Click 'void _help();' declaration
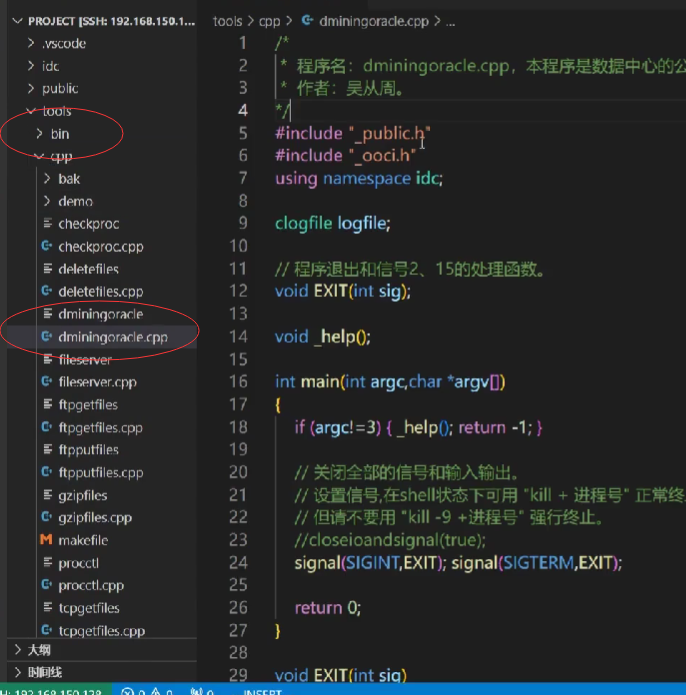The width and height of the screenshot is (686, 695). (323, 337)
